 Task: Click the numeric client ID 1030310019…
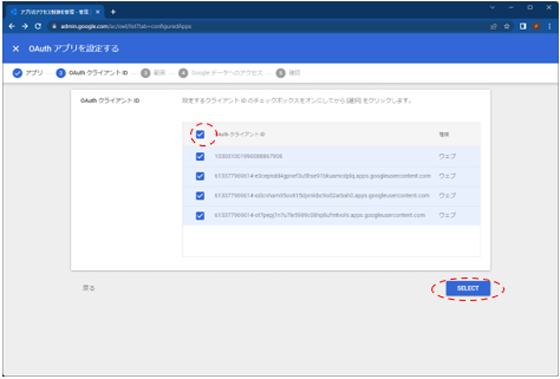248,156
